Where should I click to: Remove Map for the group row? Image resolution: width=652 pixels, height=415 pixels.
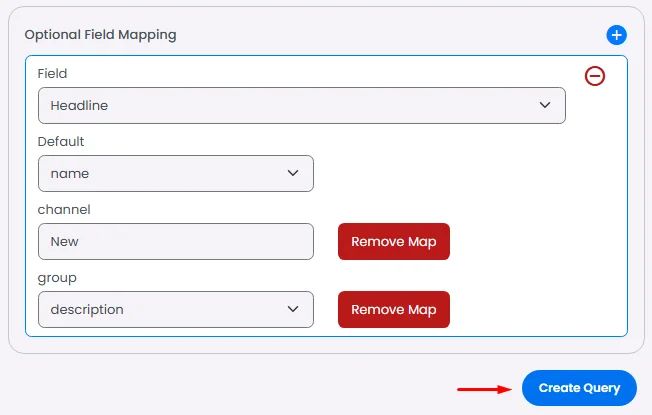(x=393, y=309)
